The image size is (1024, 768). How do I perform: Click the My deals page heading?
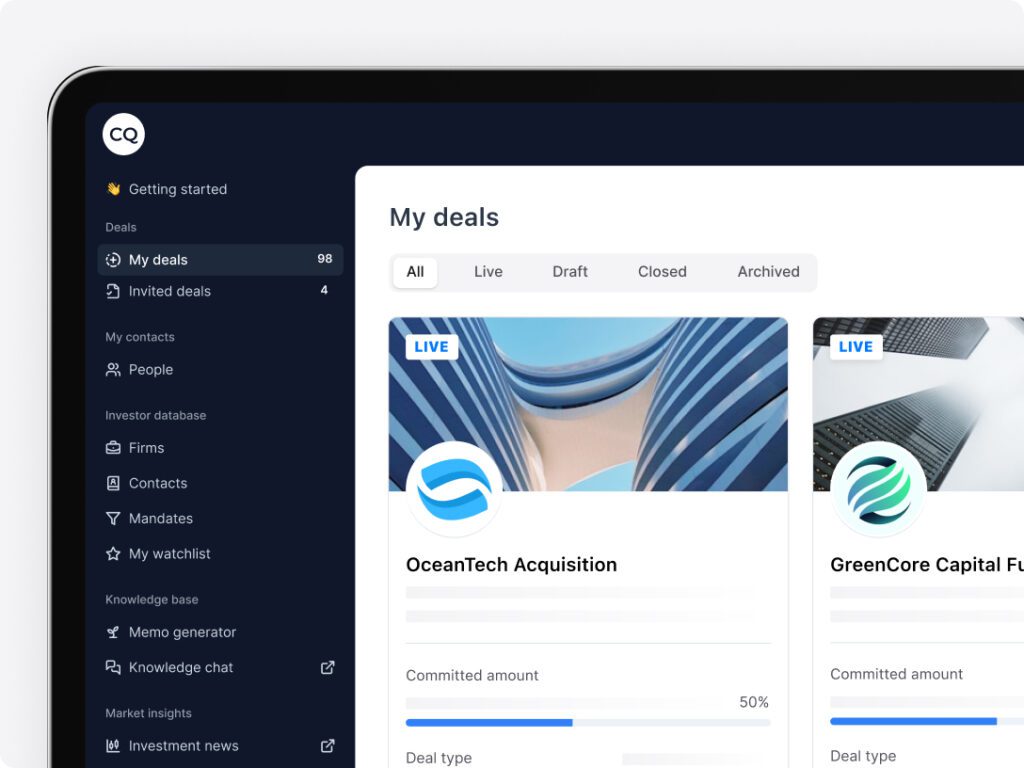point(444,217)
